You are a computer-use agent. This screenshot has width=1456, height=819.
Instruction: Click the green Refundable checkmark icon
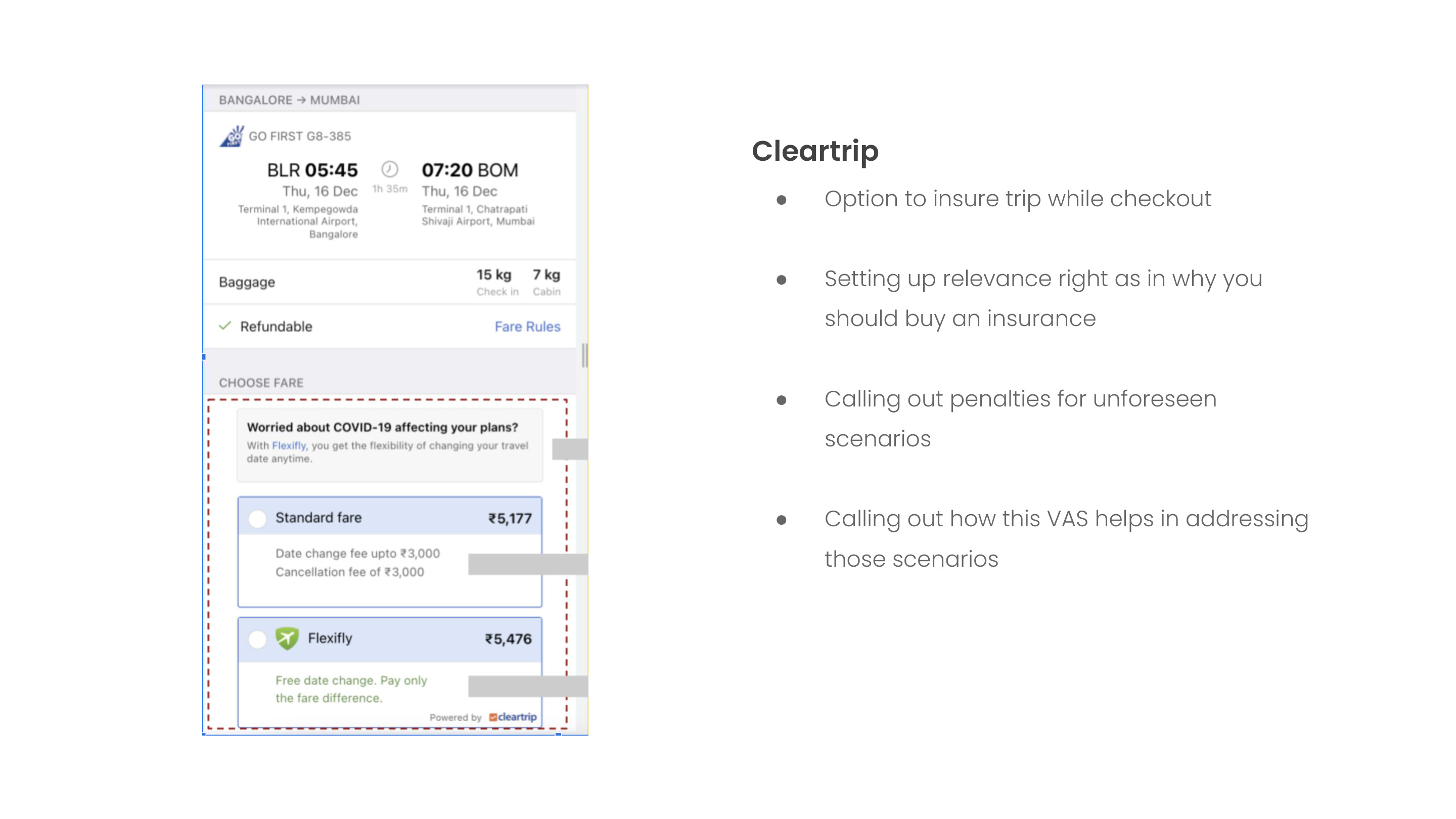coord(225,326)
